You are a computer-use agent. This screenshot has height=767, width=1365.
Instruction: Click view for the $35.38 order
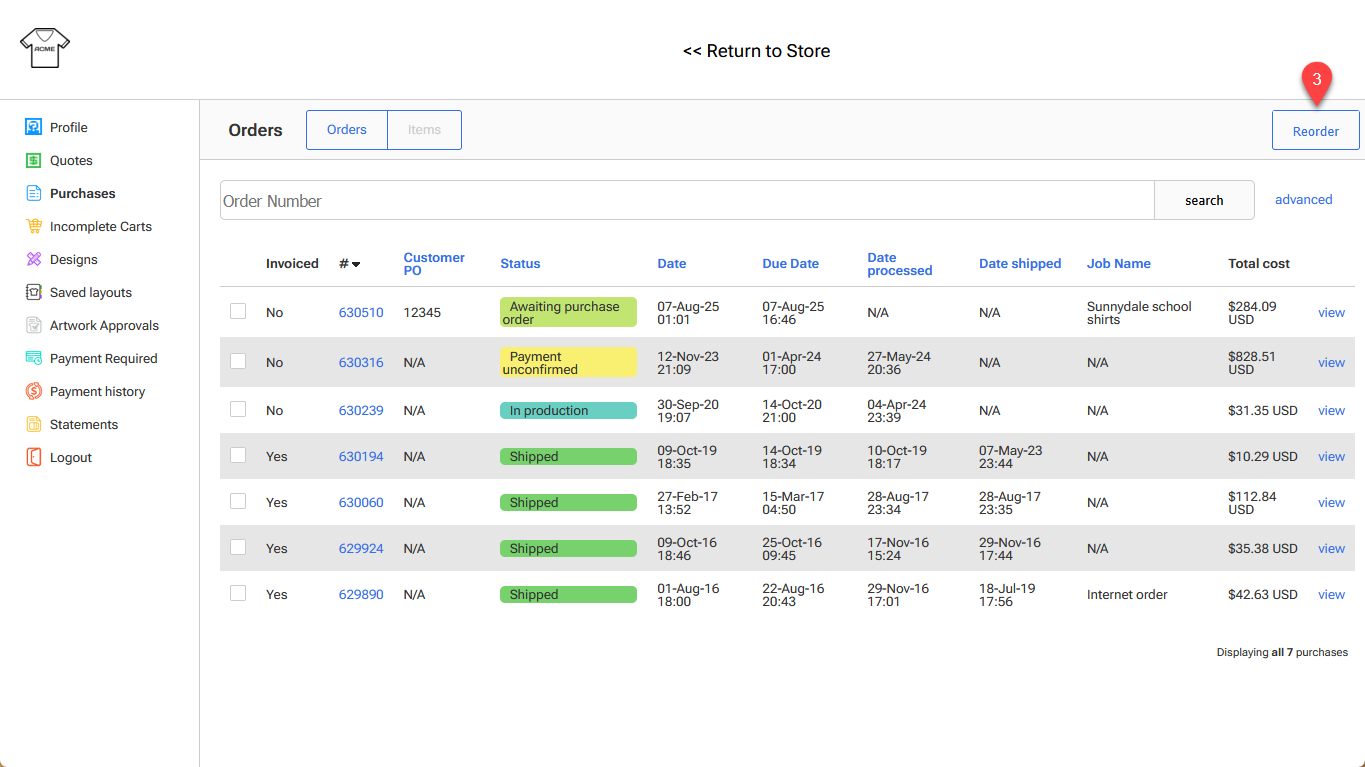(x=1331, y=548)
